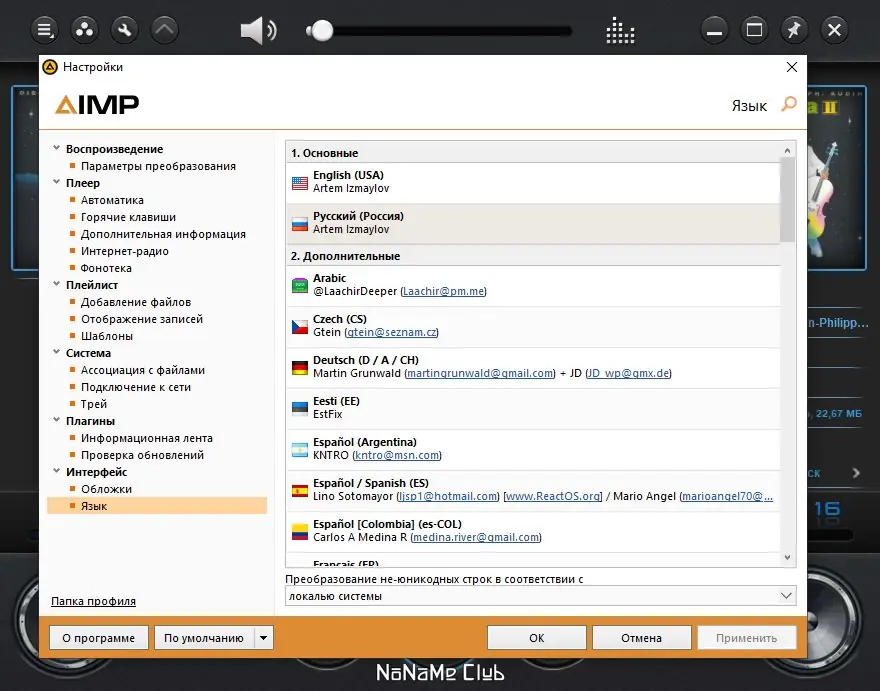This screenshot has width=880, height=691.
Task: Close the Настройки dialog
Action: point(792,67)
